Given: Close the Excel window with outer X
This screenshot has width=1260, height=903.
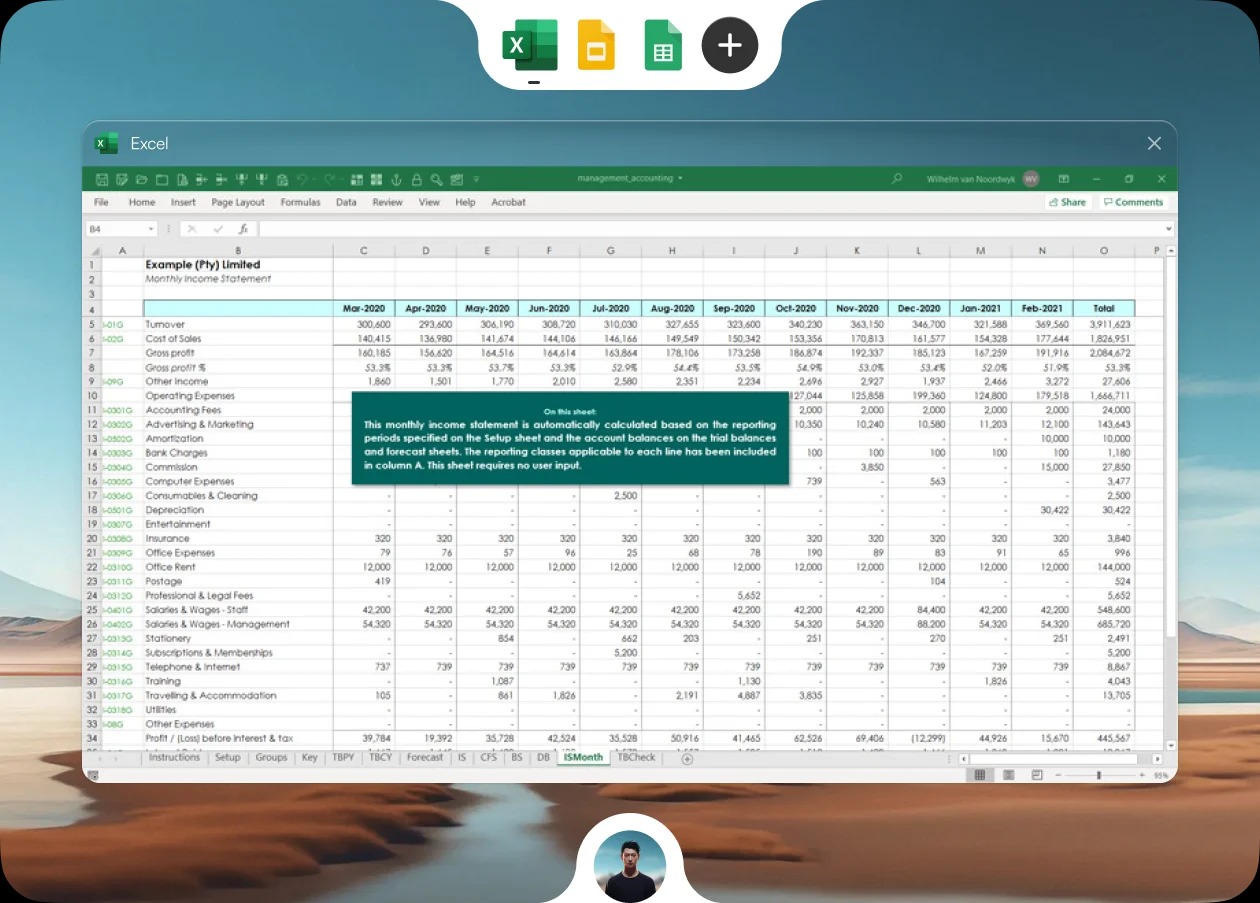Looking at the screenshot, I should click(x=1154, y=144).
